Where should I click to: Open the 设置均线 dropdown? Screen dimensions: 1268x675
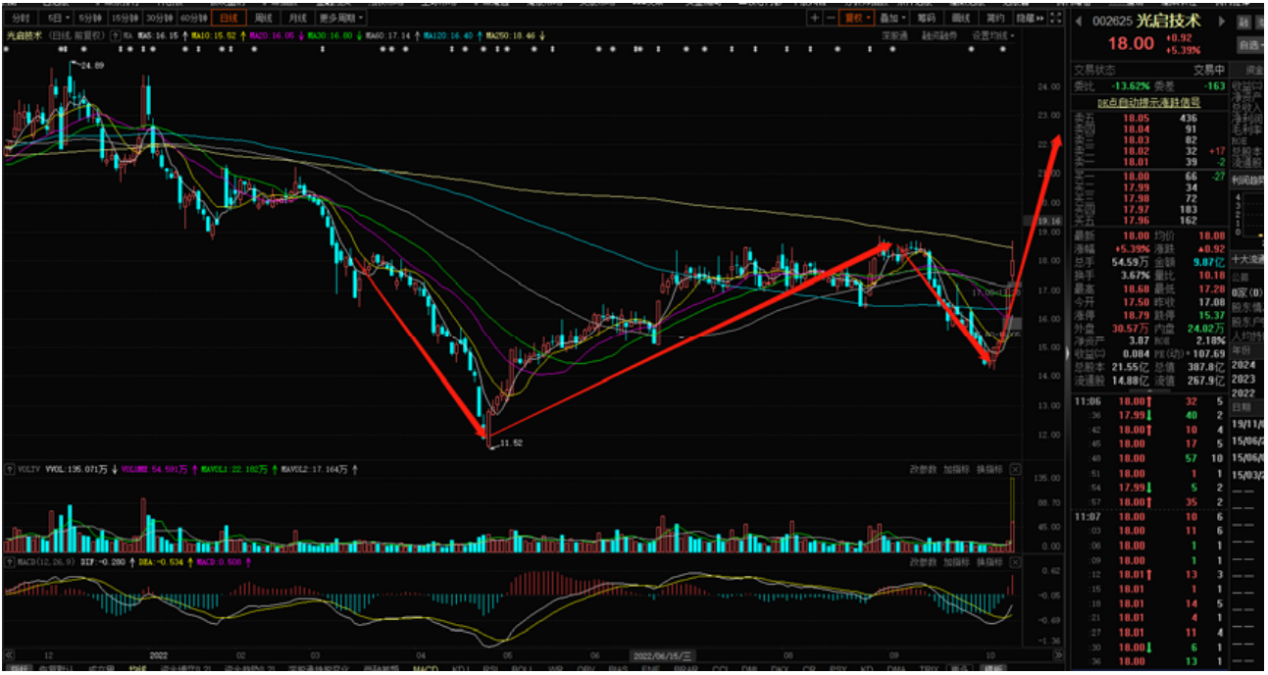993,36
